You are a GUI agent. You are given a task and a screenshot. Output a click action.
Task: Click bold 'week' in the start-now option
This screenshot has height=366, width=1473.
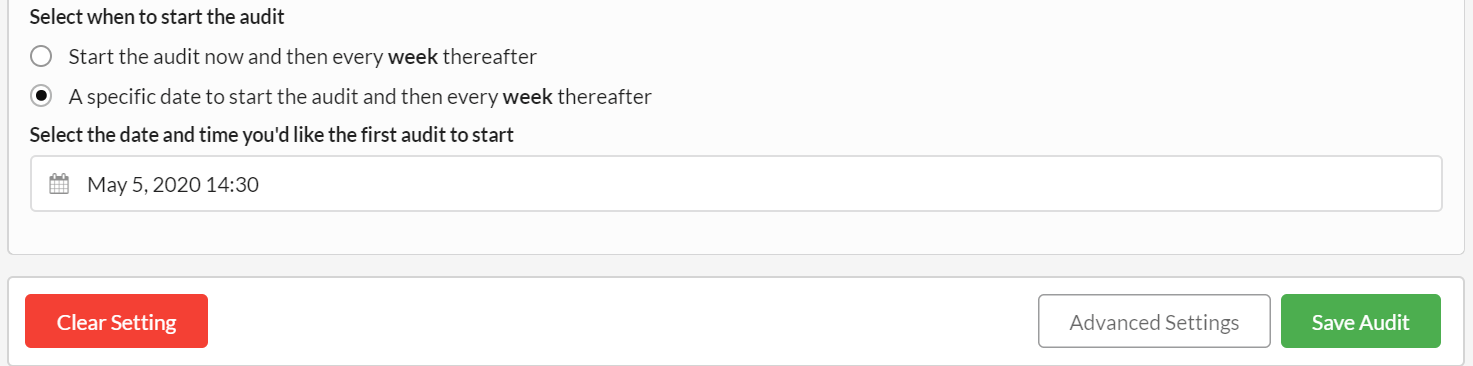coord(412,57)
